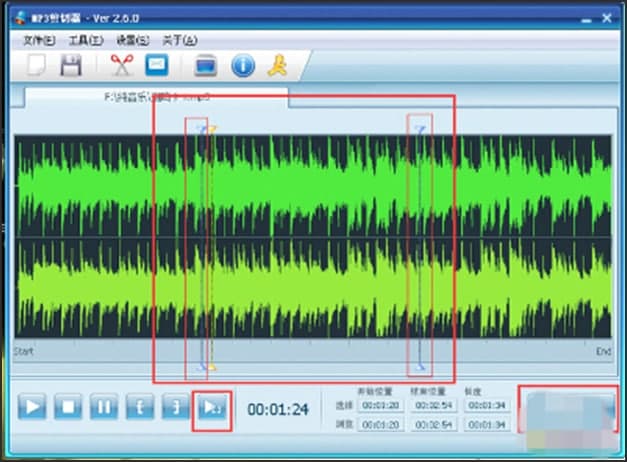
Task: Click the blank page new file icon
Action: point(36,65)
